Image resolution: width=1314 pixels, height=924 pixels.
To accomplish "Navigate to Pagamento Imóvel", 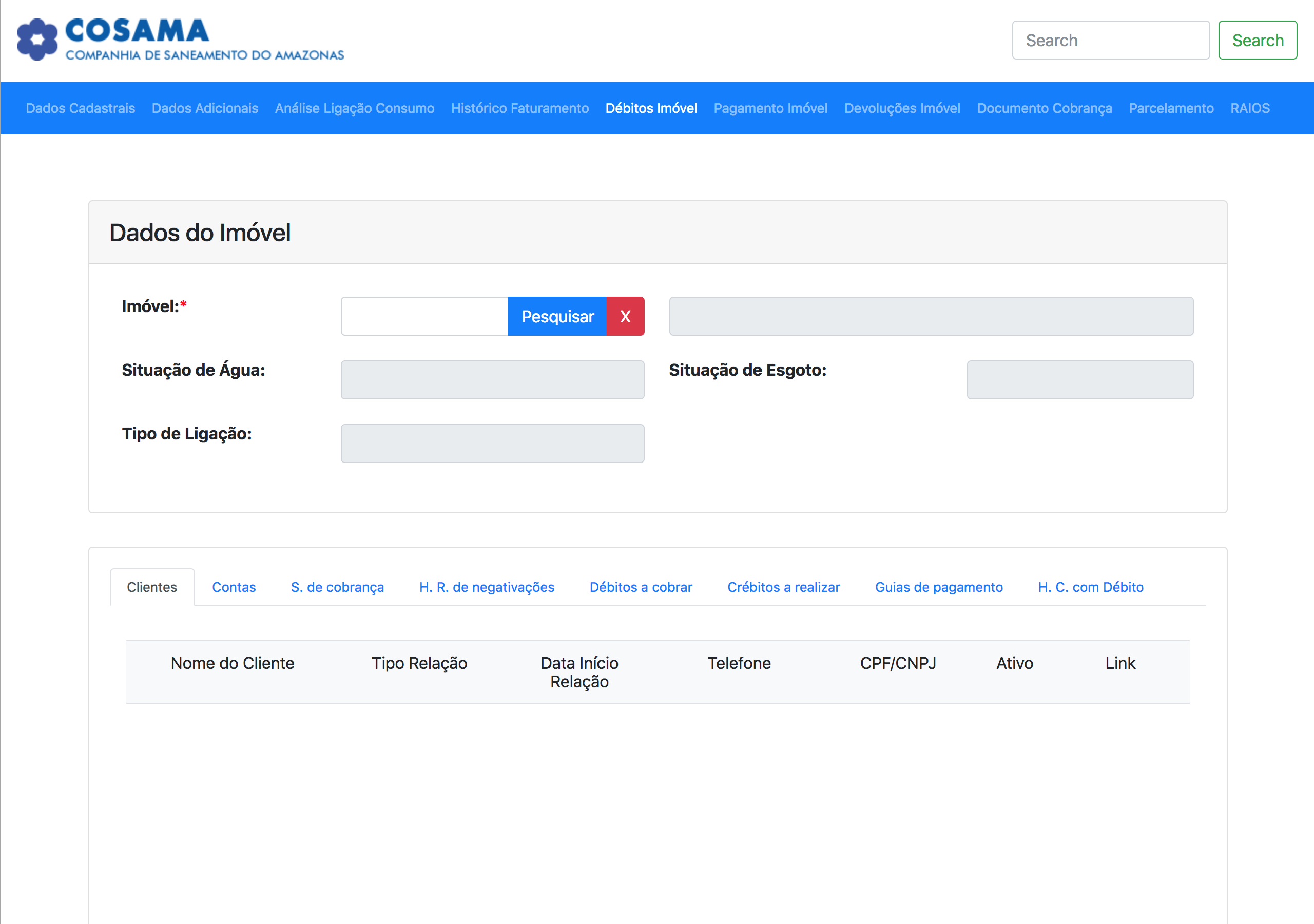I will (x=770, y=108).
